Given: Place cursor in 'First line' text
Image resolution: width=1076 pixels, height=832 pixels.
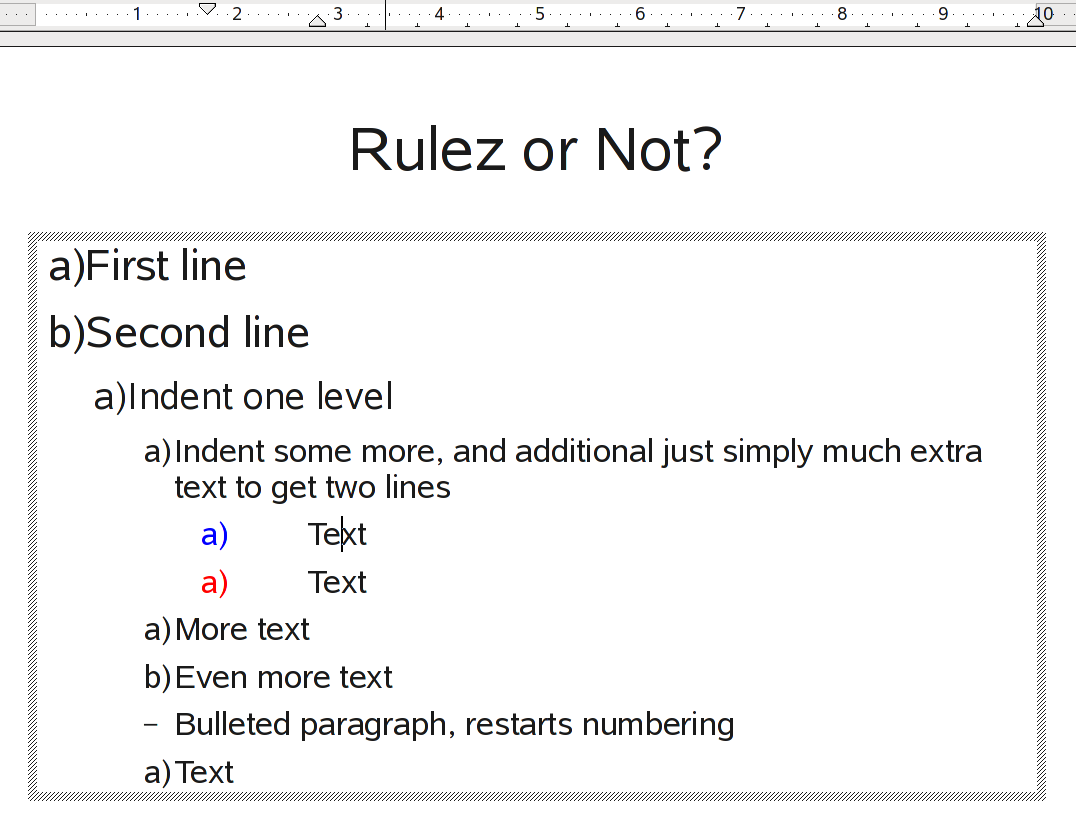Looking at the screenshot, I should (166, 267).
